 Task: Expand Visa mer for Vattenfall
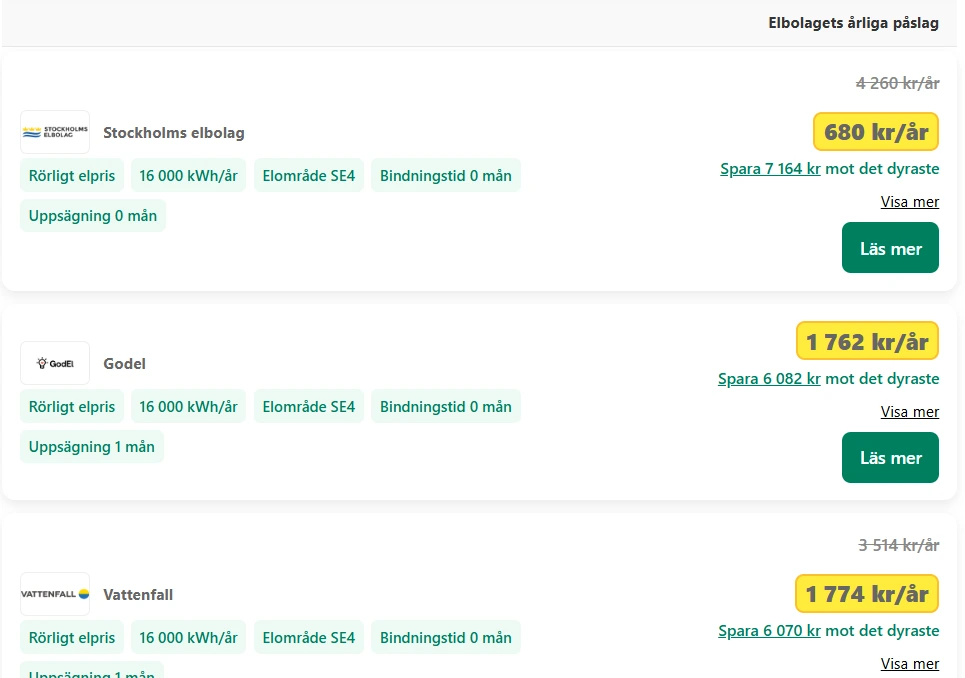pos(909,664)
